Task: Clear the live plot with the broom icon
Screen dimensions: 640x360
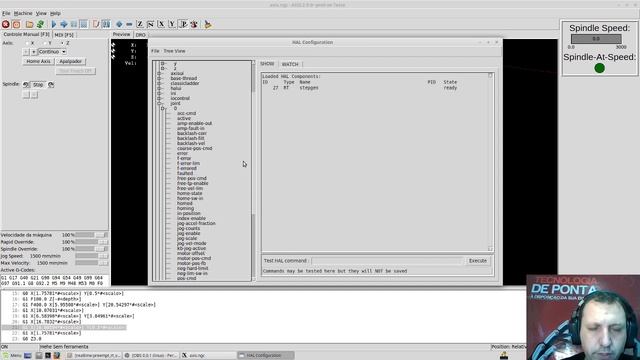Action: (208, 24)
